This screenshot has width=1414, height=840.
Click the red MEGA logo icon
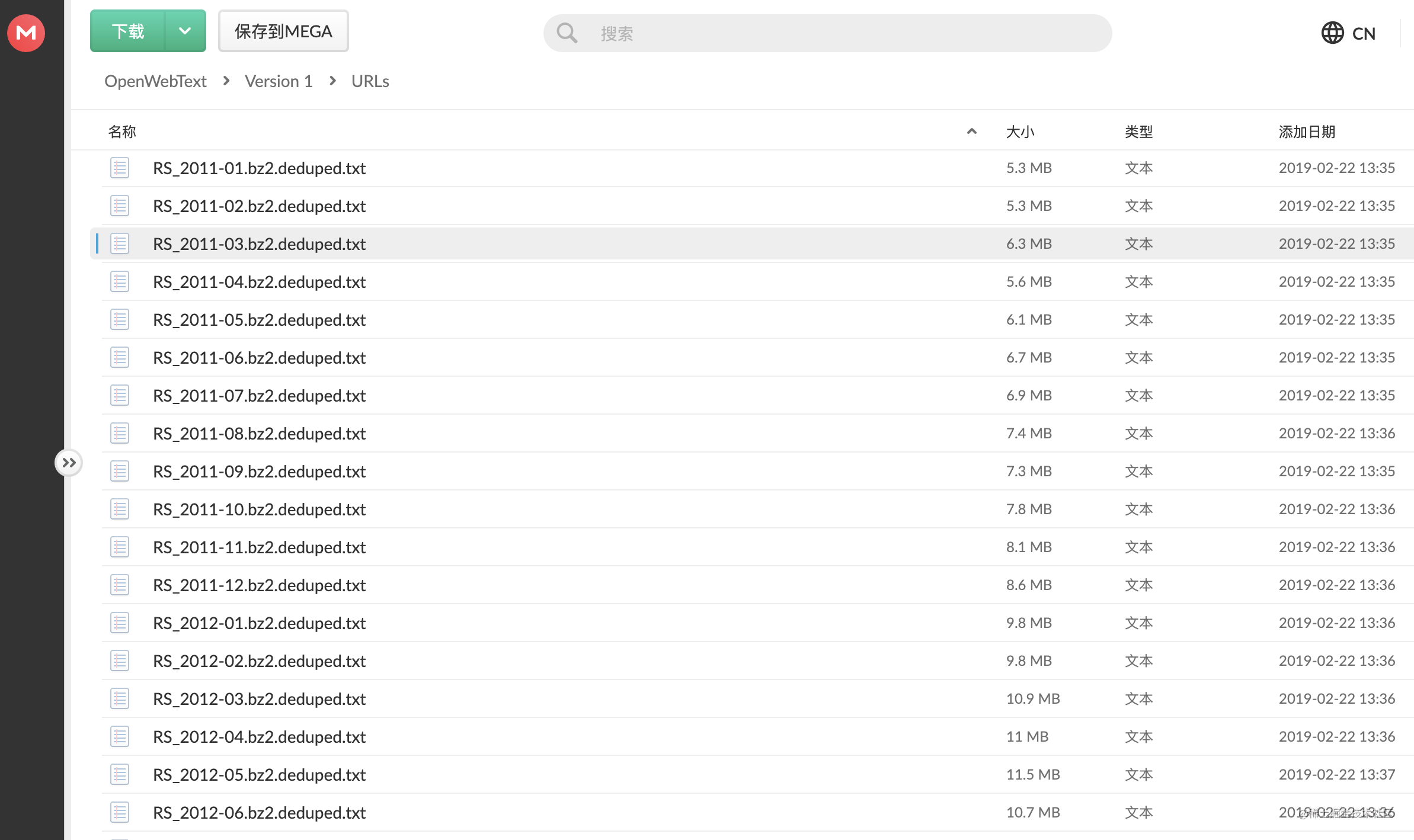pos(26,33)
